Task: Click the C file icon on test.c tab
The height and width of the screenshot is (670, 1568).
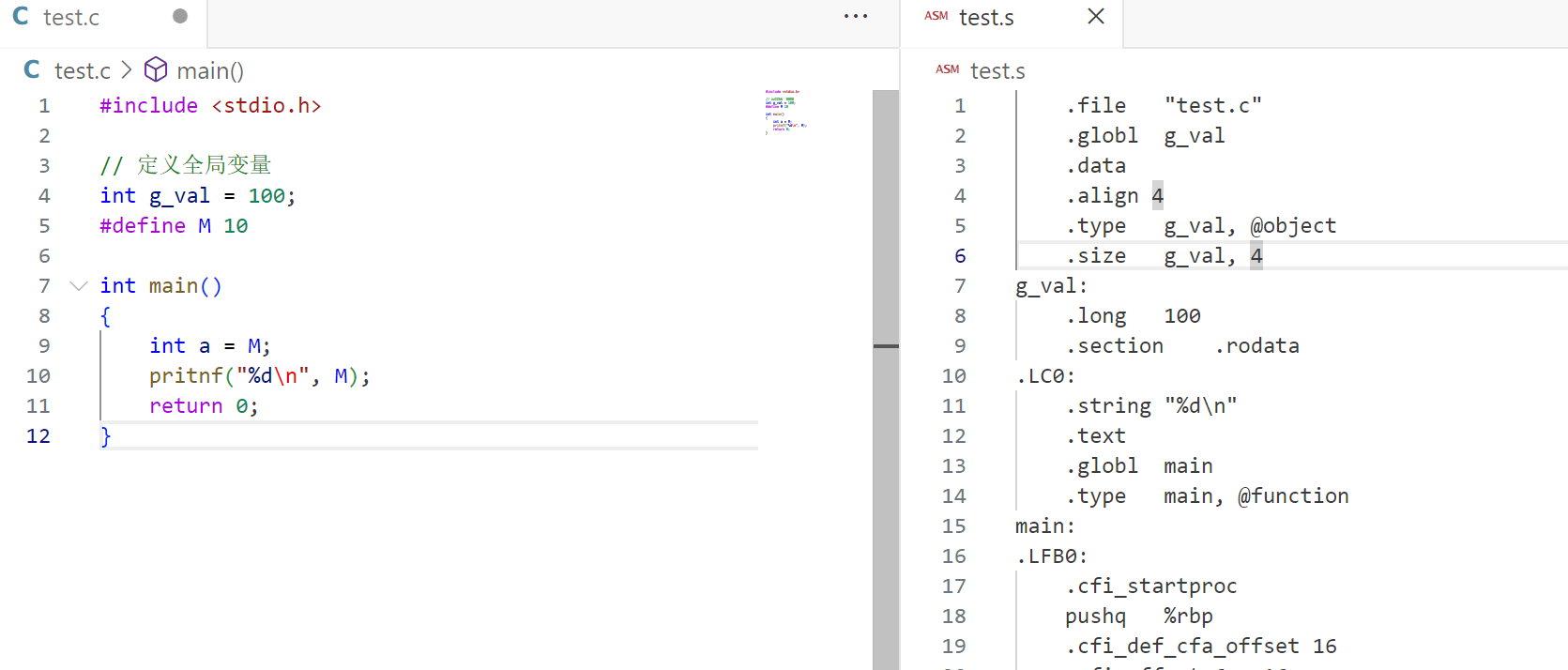Action: [x=21, y=17]
